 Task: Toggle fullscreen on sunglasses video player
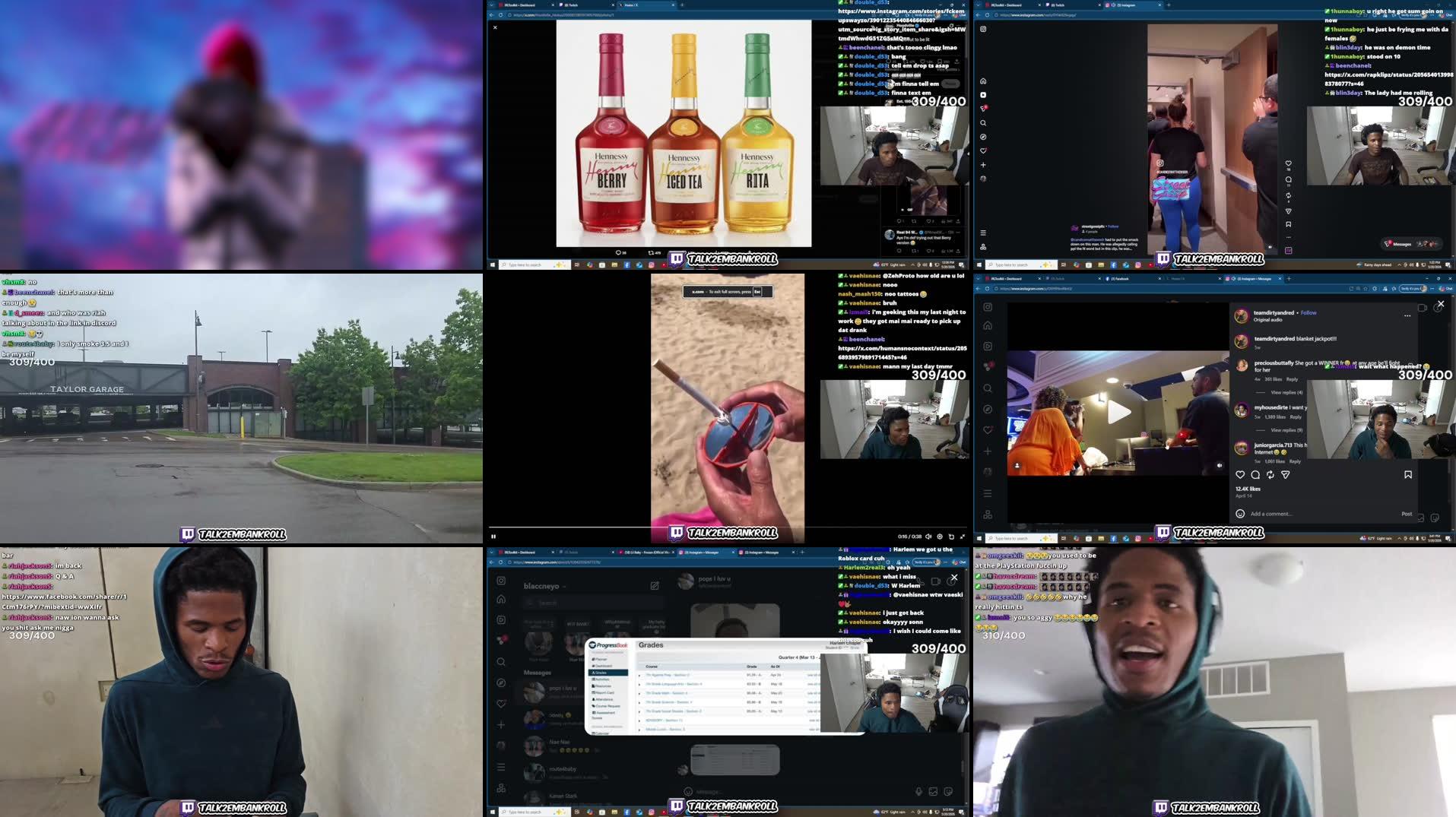pos(963,537)
